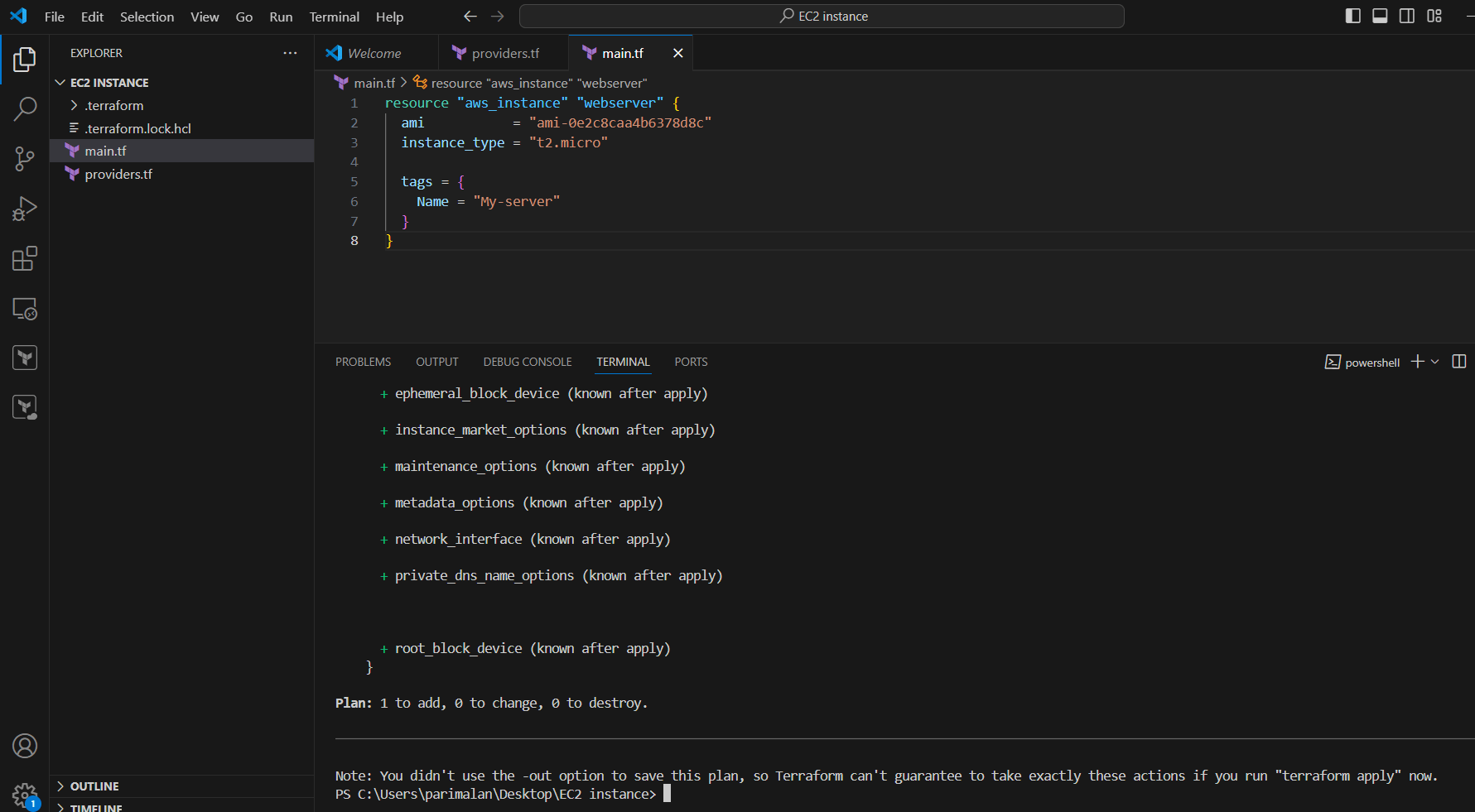Close the main.tf editor tab

(678, 53)
